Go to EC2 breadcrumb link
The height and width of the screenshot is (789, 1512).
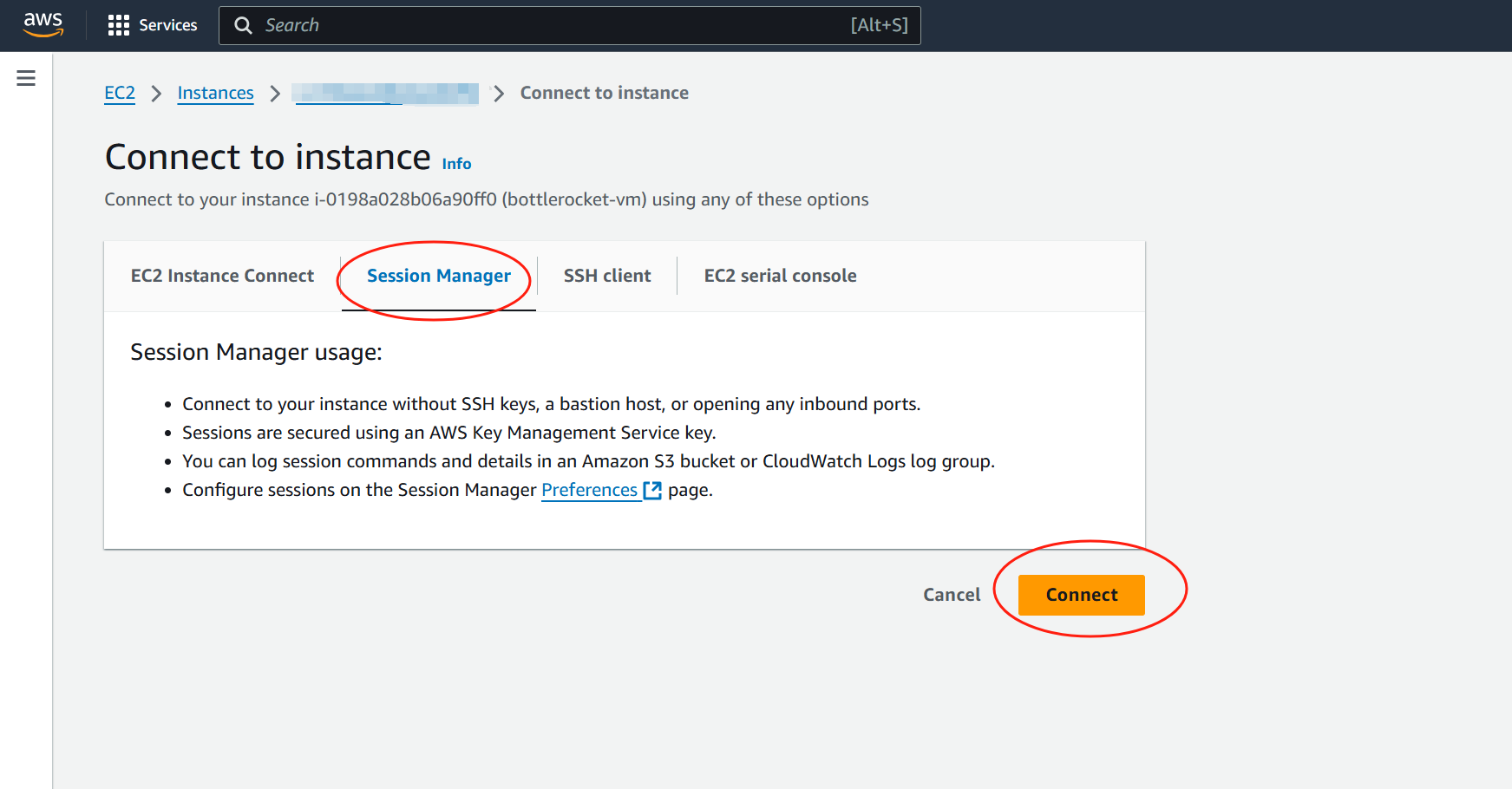(x=120, y=93)
